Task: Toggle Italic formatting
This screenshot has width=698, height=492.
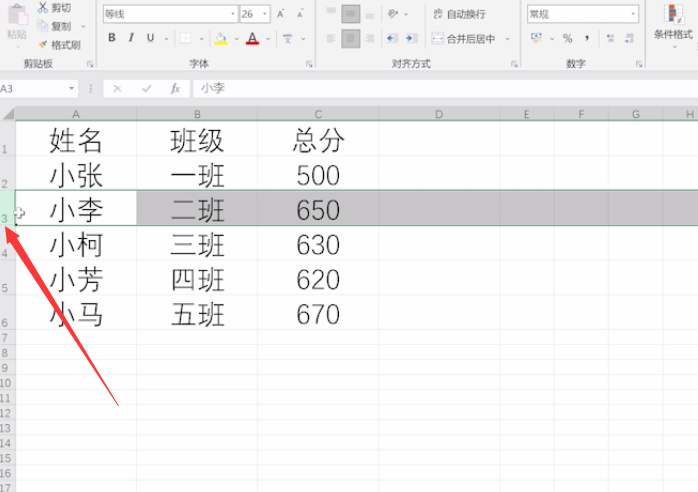Action: pyautogui.click(x=131, y=38)
